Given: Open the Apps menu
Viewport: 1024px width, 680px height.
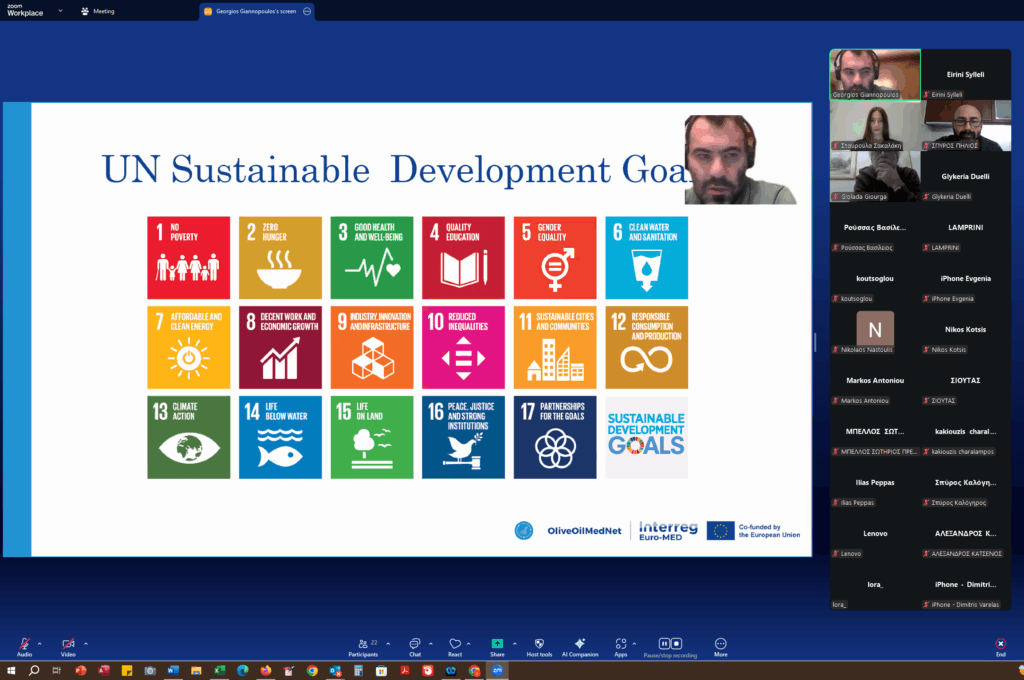Looking at the screenshot, I should coord(620,644).
